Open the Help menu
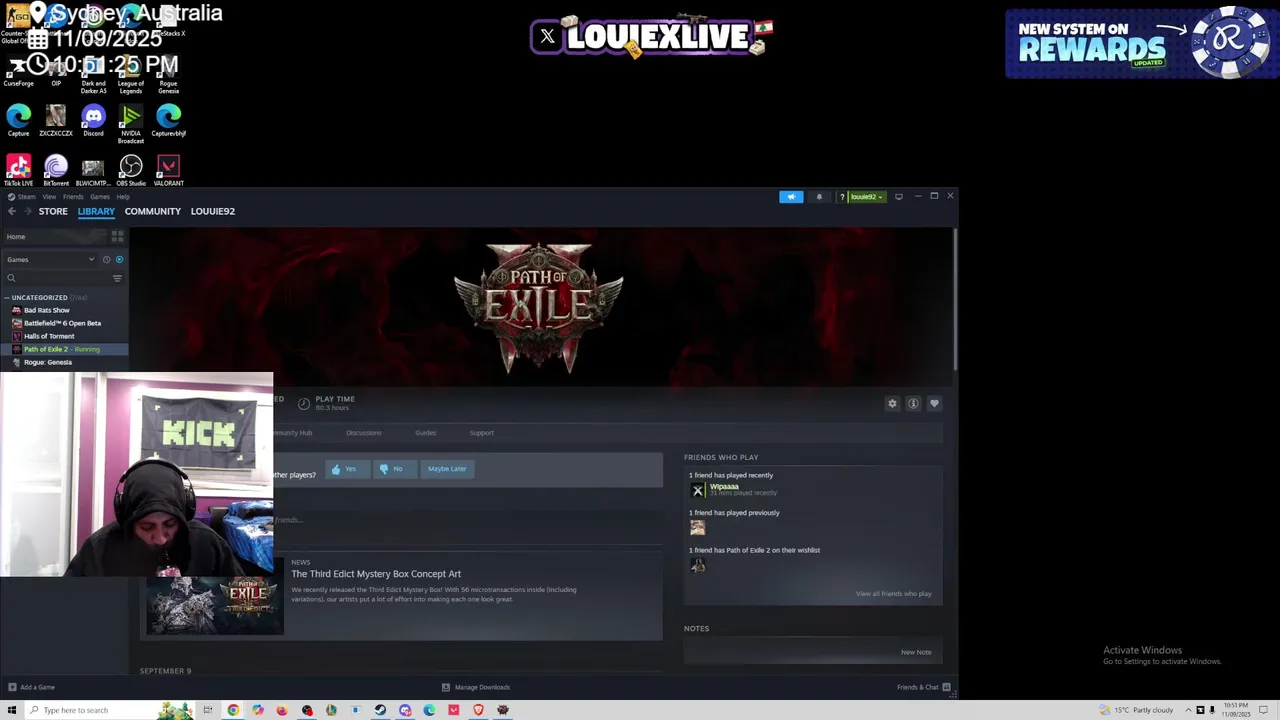The width and height of the screenshot is (1280, 720). tap(123, 197)
